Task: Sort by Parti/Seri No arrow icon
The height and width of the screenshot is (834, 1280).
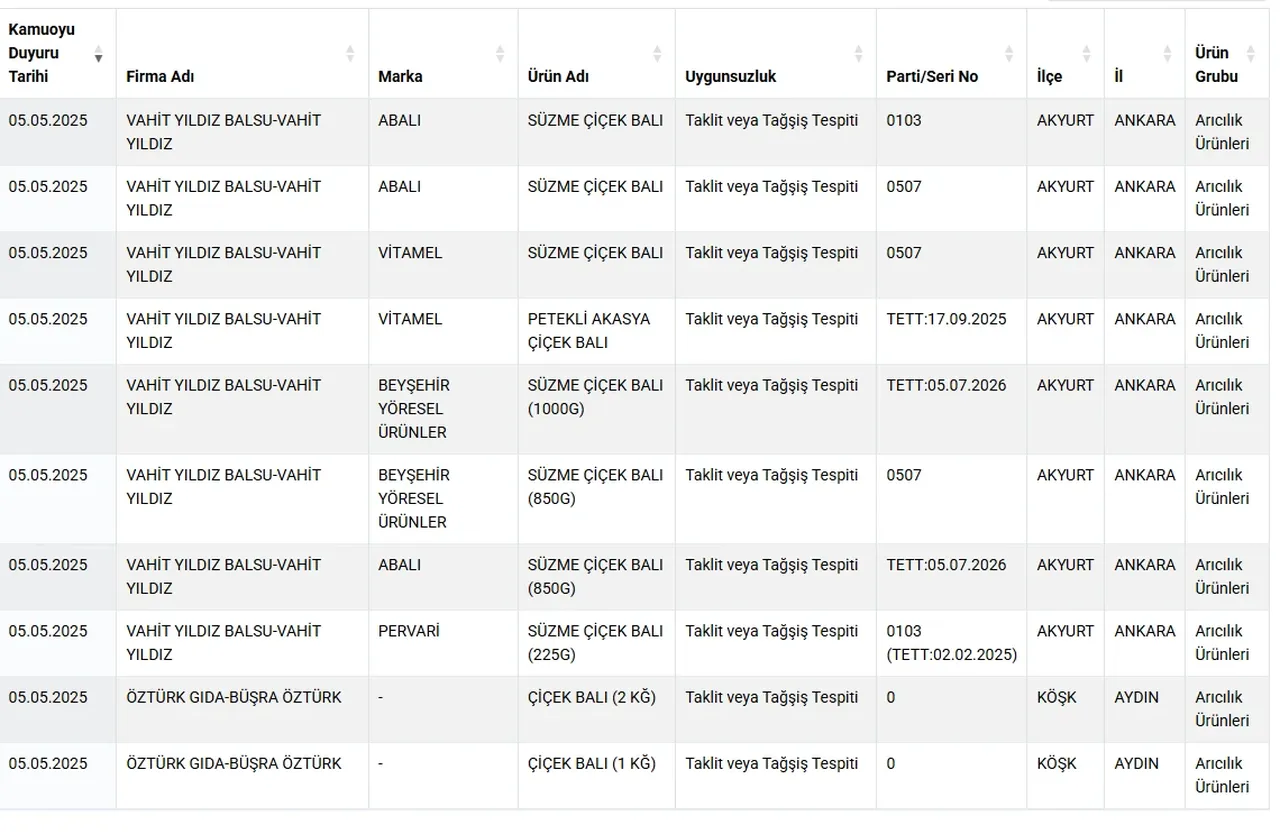Action: tap(1009, 54)
